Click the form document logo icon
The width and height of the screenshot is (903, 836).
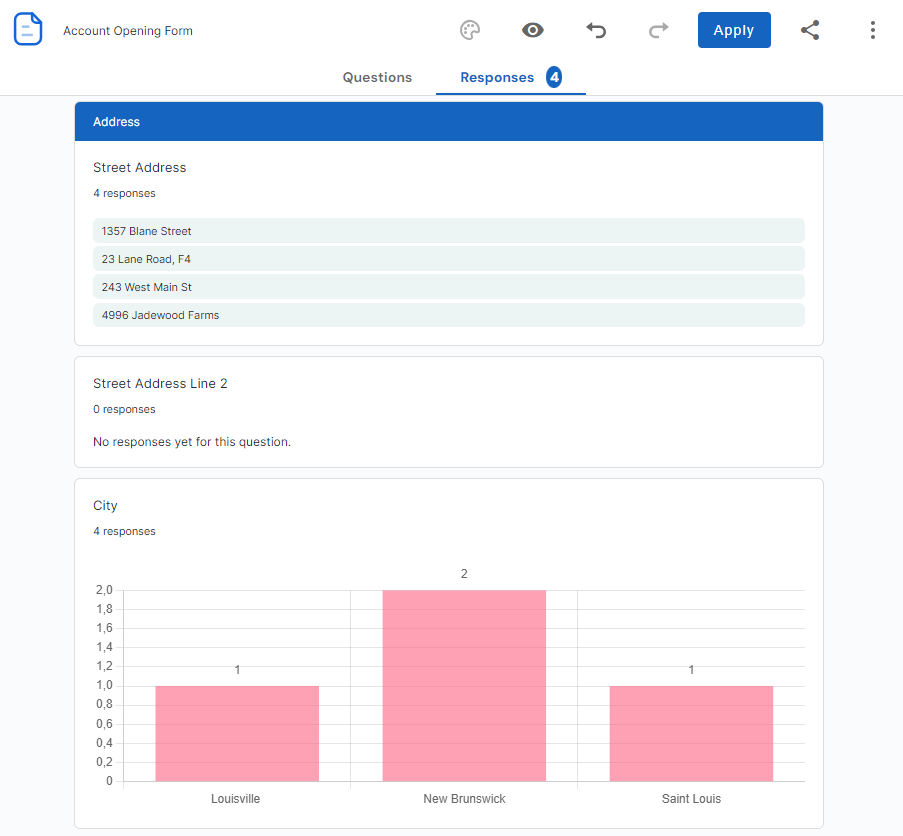point(28,30)
